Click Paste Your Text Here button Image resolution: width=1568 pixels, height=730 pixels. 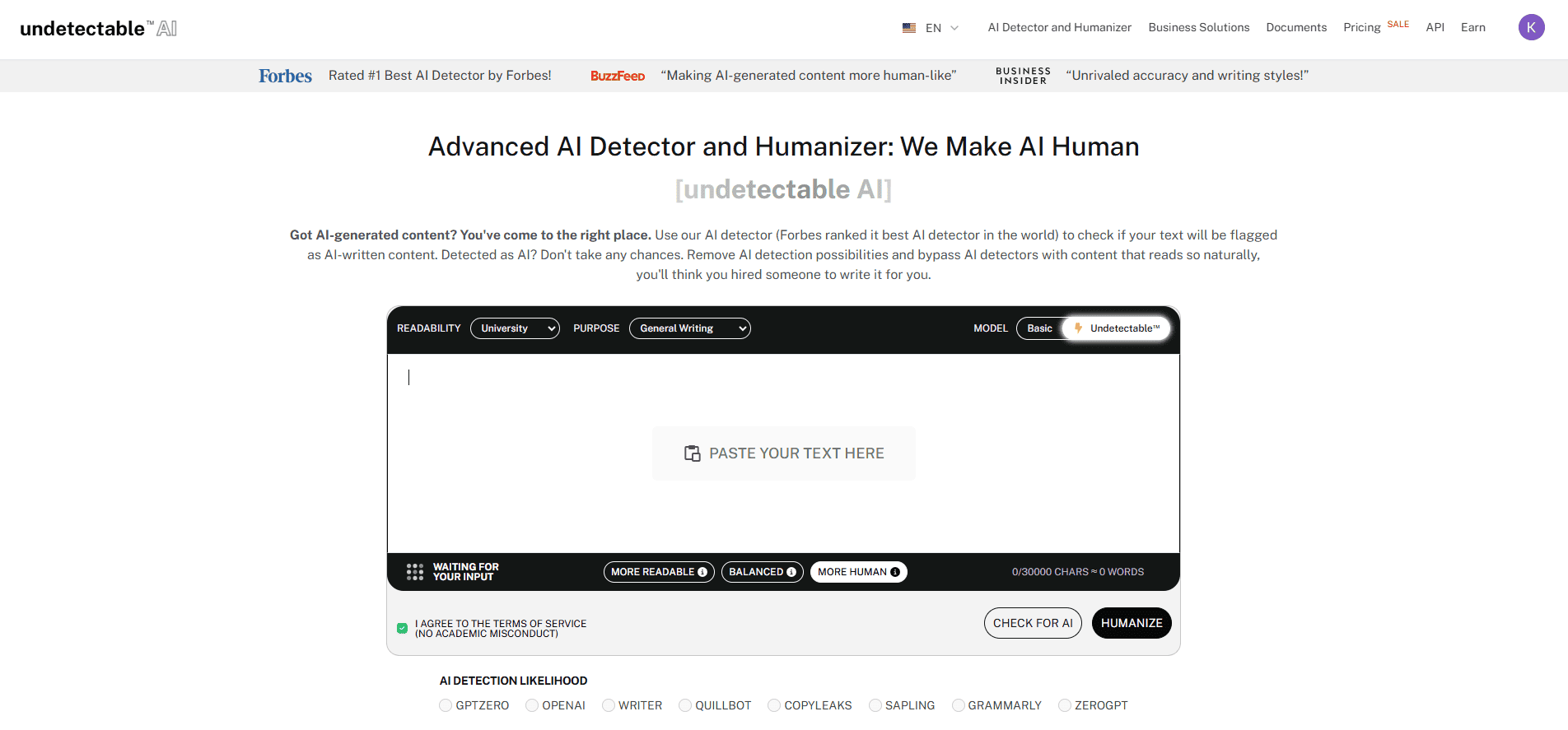(783, 453)
